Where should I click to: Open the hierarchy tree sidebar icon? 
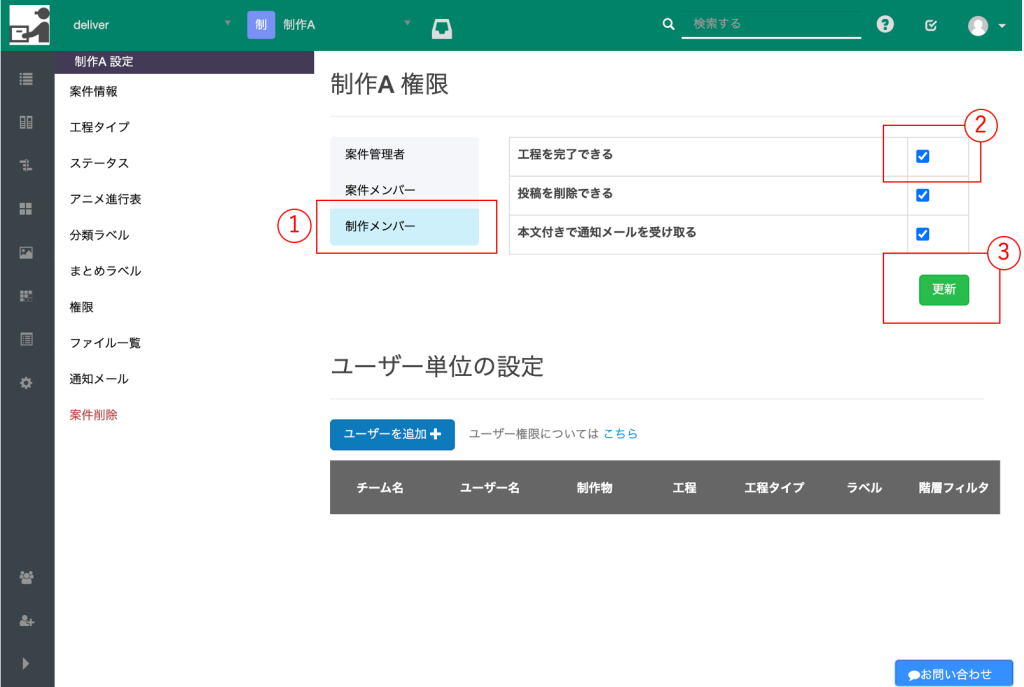(26, 165)
